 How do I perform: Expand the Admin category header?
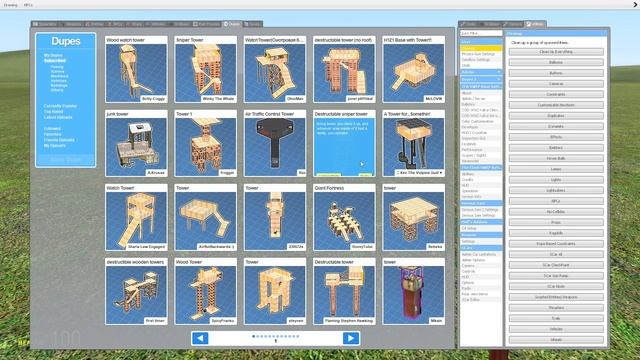point(481,72)
